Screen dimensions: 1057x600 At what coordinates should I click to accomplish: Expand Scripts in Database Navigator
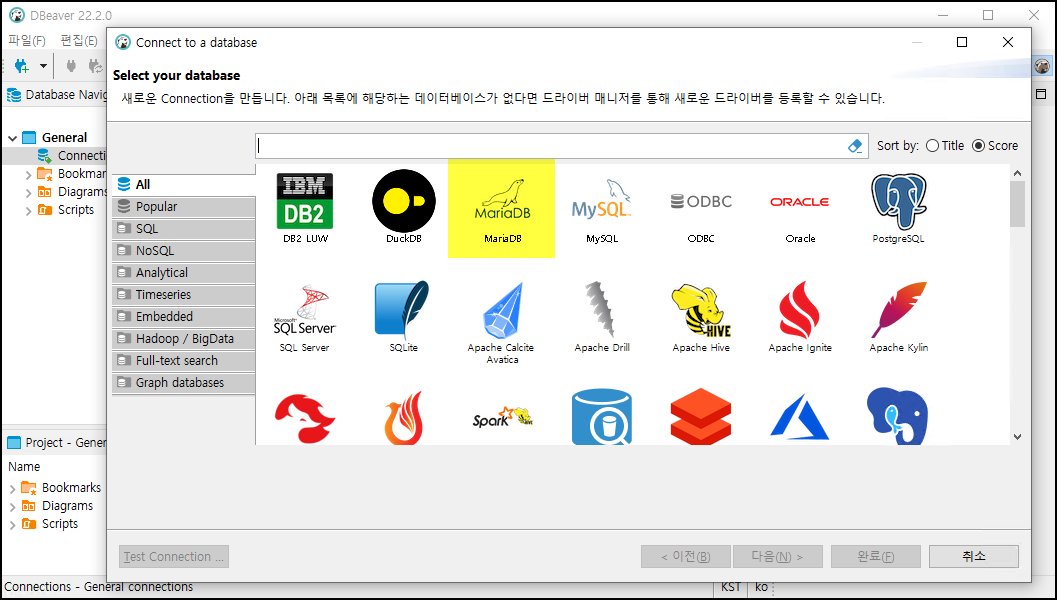click(x=28, y=211)
